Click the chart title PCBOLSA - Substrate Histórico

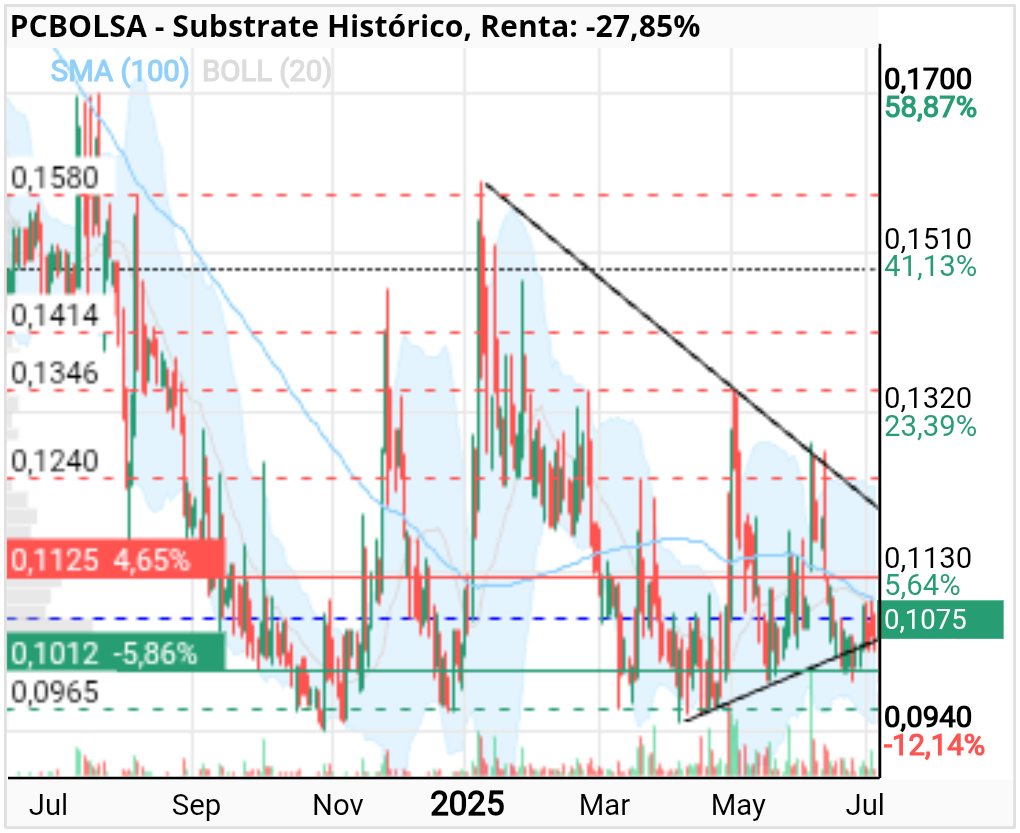[x=237, y=27]
